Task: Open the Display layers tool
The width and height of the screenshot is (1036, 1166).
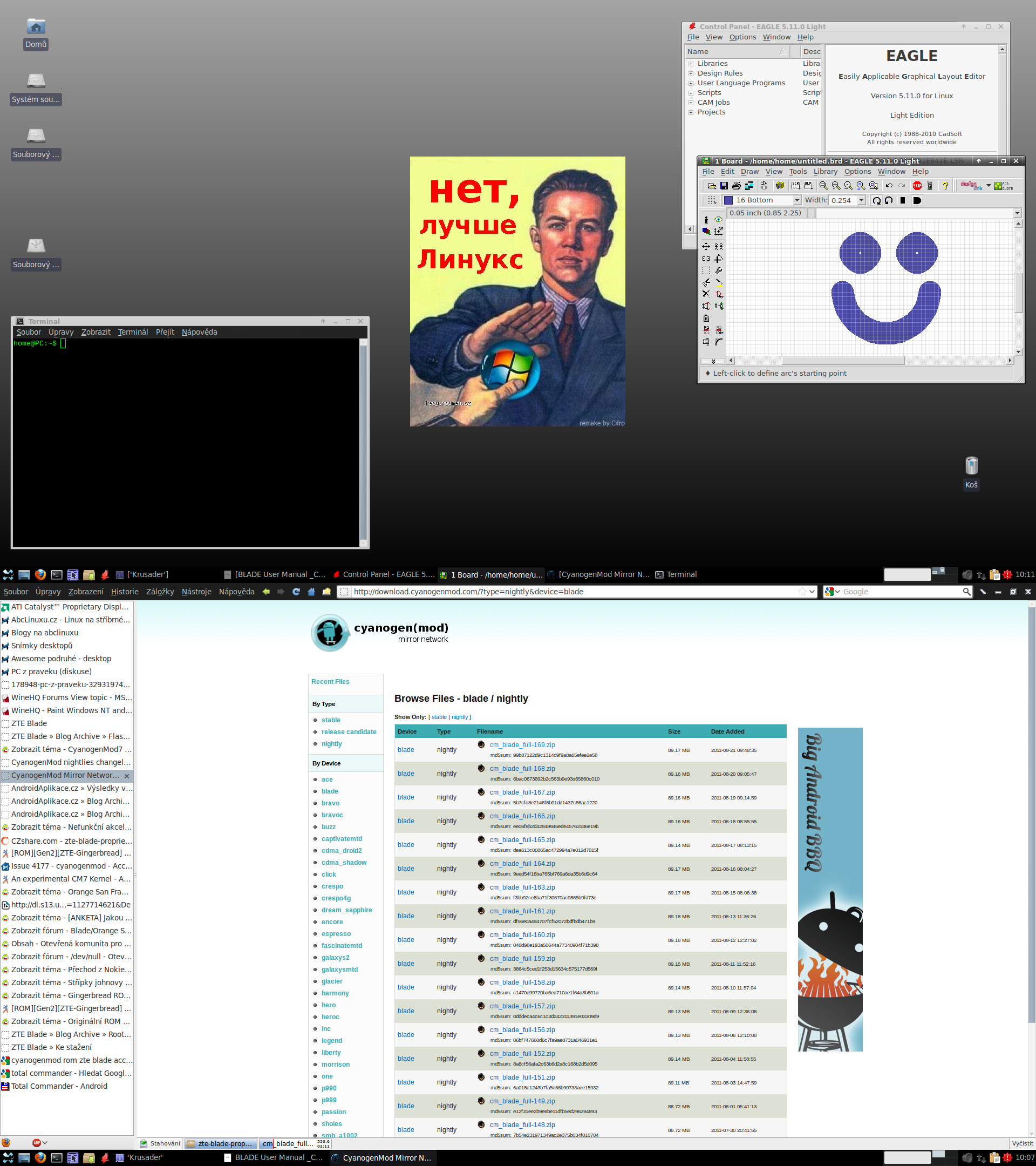Action: [706, 232]
